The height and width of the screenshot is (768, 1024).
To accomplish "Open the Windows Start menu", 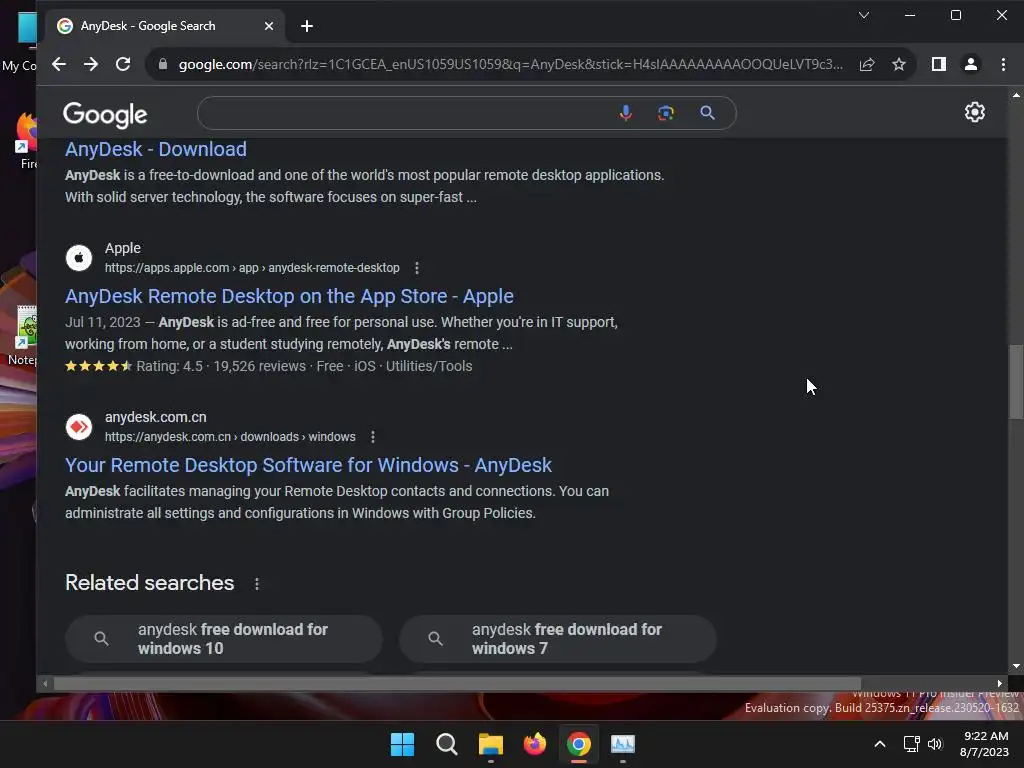I will [x=402, y=744].
